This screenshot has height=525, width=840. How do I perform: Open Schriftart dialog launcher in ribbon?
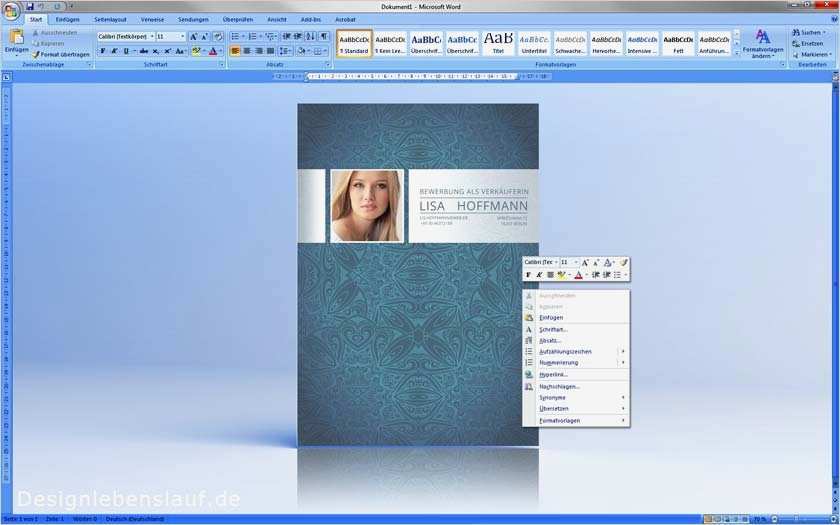pyautogui.click(x=222, y=65)
